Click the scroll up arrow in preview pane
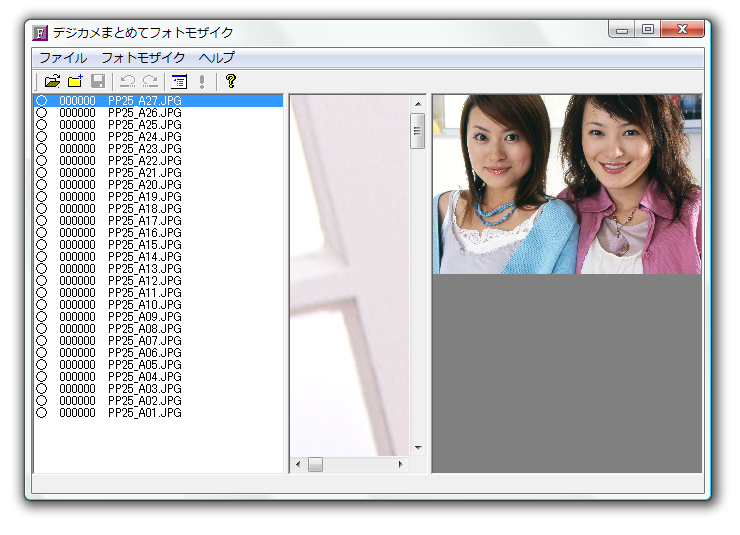740x535 pixels. (x=418, y=102)
